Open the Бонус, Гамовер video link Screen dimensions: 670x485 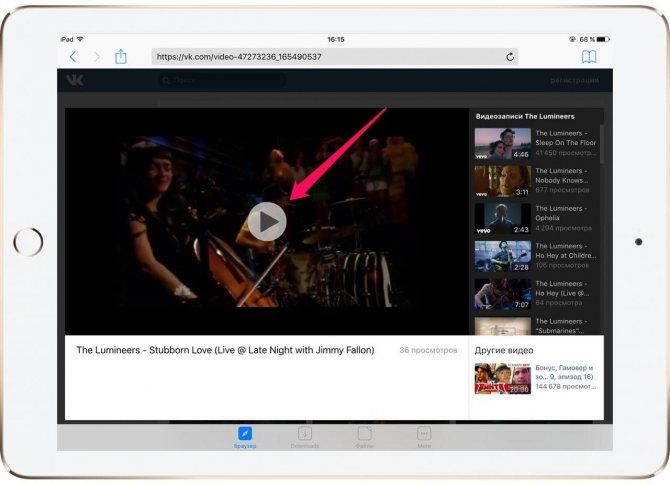[564, 372]
